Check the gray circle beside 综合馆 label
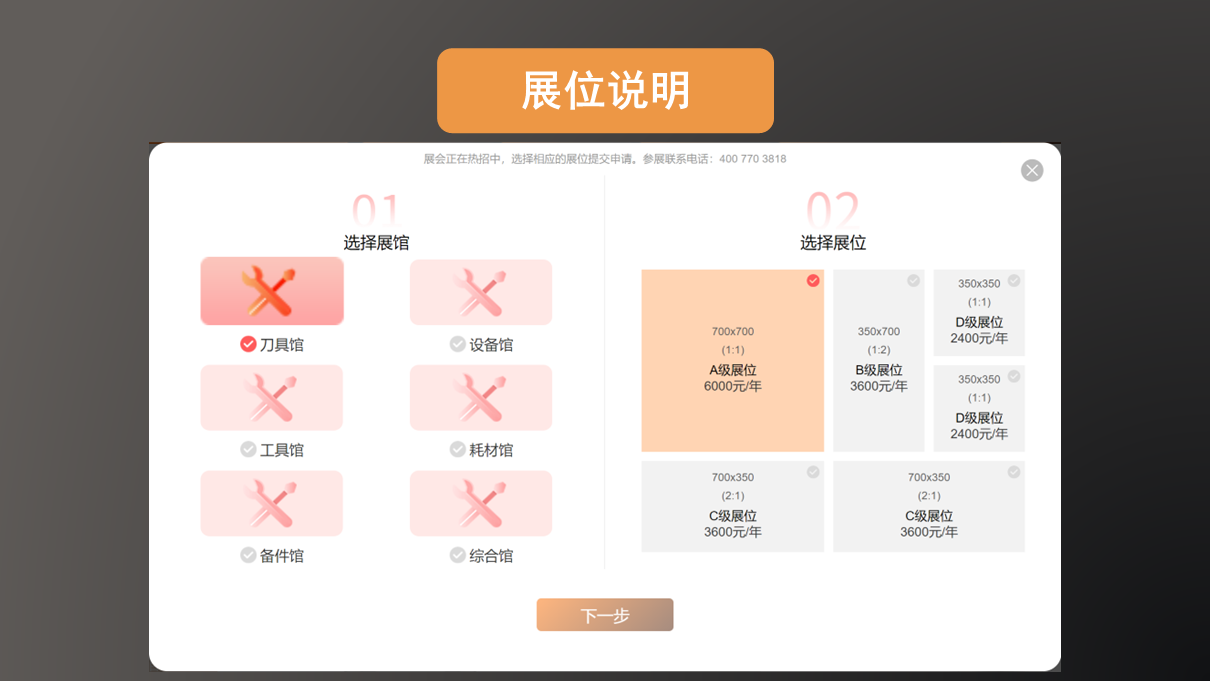 (458, 555)
